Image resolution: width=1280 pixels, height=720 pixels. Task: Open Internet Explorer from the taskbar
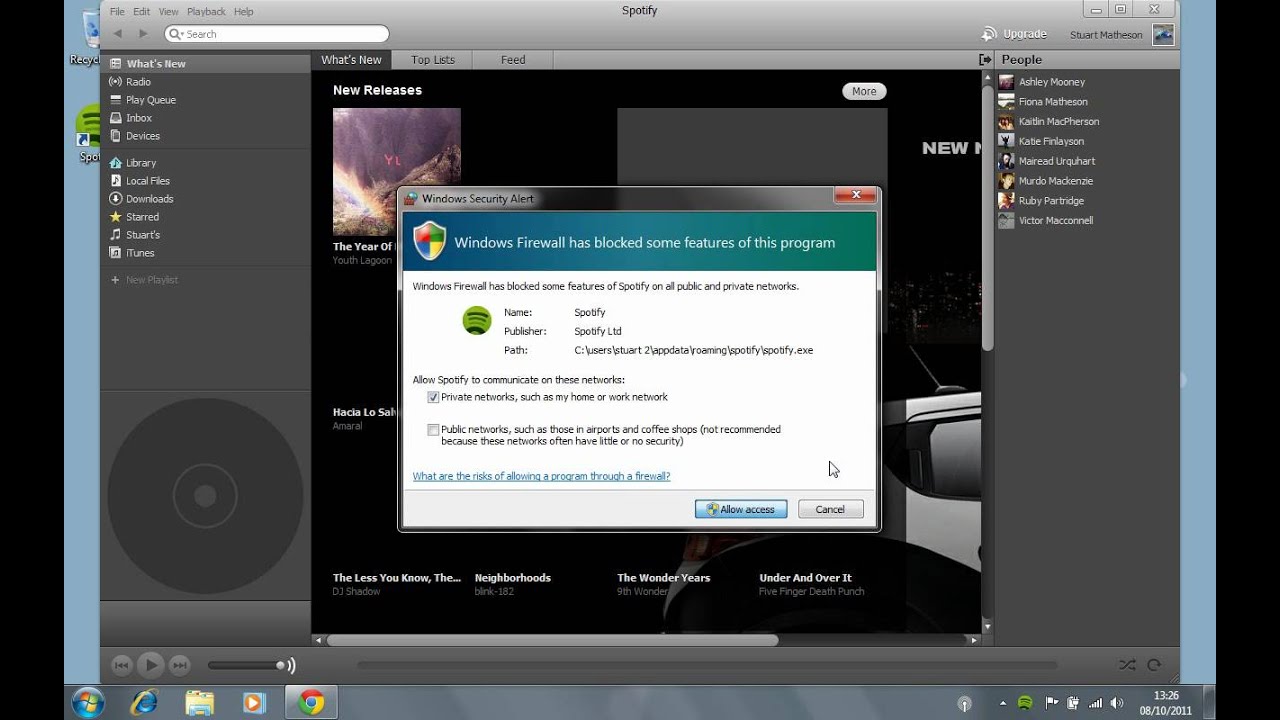(144, 702)
